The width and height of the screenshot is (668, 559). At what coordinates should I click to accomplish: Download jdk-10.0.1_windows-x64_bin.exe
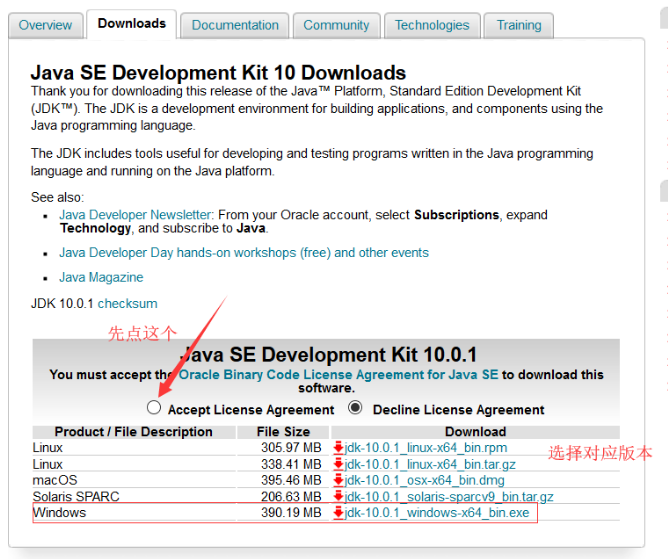coord(437,513)
